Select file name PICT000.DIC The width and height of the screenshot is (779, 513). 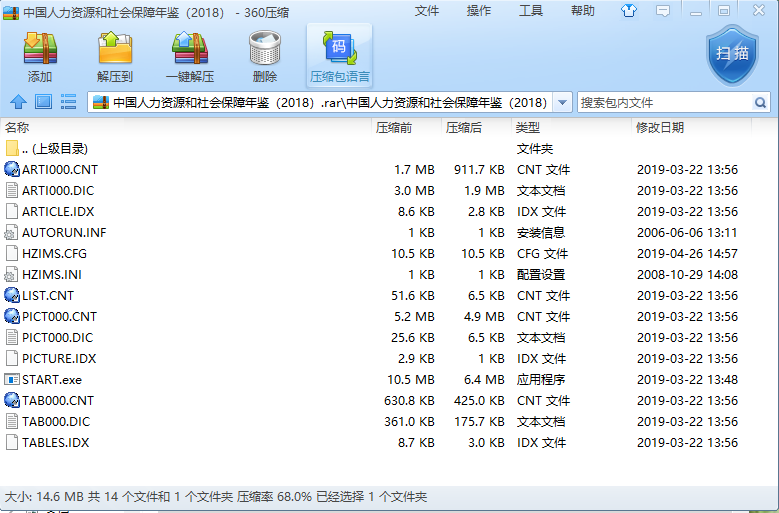[58, 338]
